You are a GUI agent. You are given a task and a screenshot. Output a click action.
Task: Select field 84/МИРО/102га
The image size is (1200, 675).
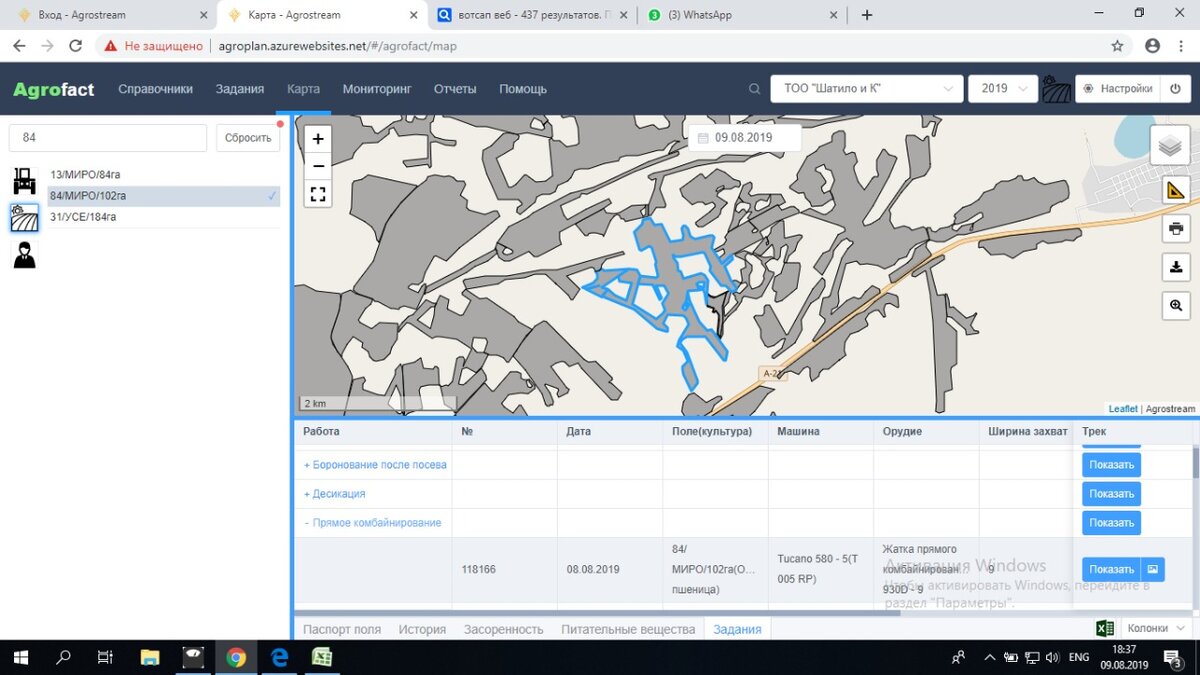point(164,196)
